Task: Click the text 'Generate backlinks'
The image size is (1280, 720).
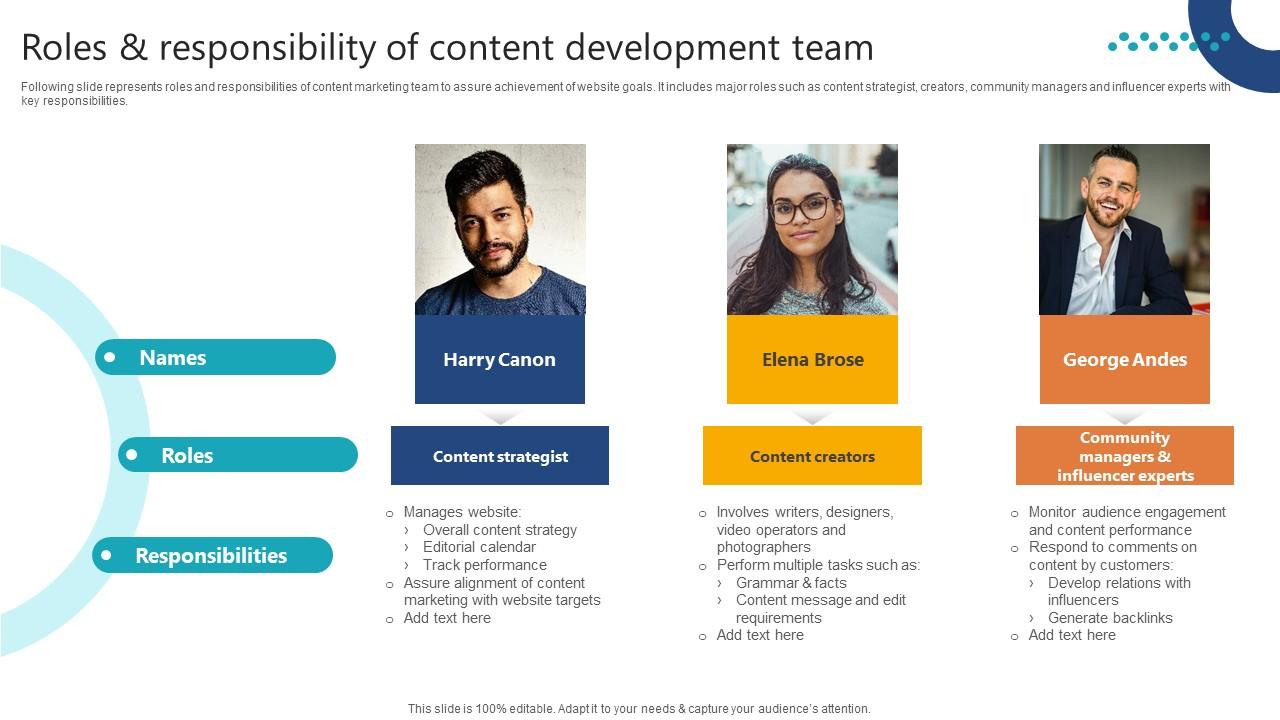Action: coord(1110,618)
